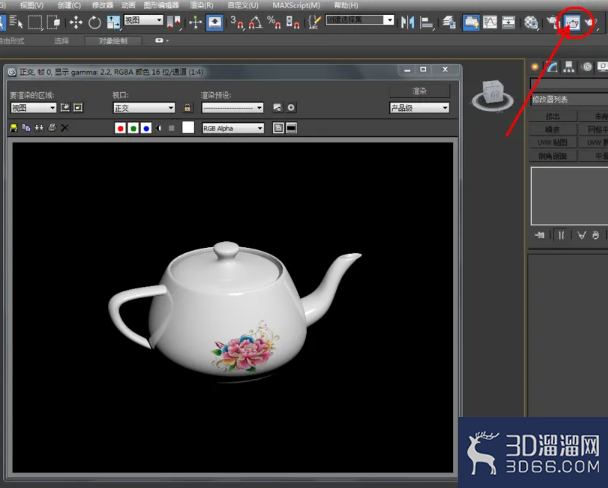This screenshot has width=608, height=488.
Task: Click Auto Region Selected icon
Action: [78, 107]
